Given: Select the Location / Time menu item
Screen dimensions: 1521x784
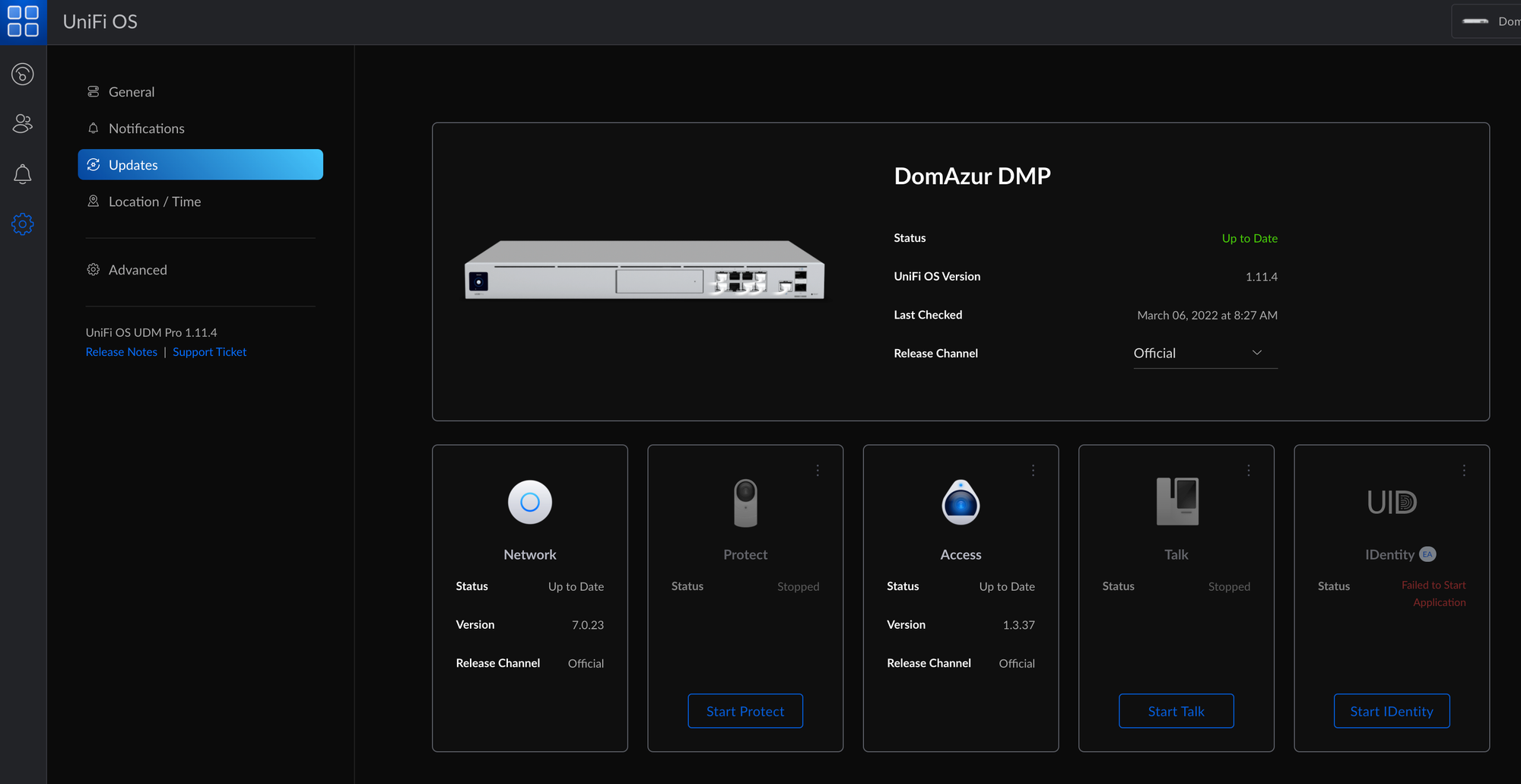Looking at the screenshot, I should (x=200, y=202).
